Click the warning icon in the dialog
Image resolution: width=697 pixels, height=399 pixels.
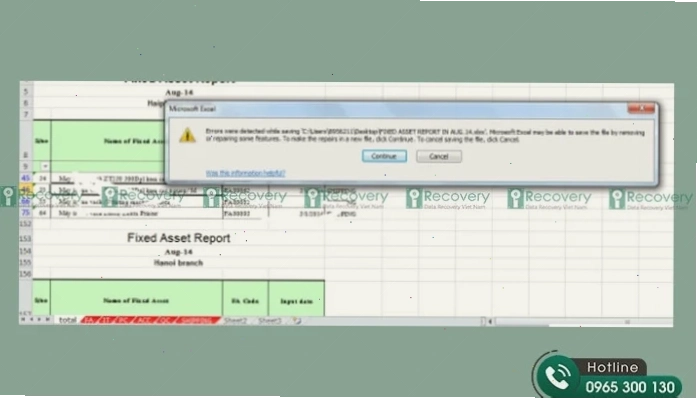pos(187,136)
